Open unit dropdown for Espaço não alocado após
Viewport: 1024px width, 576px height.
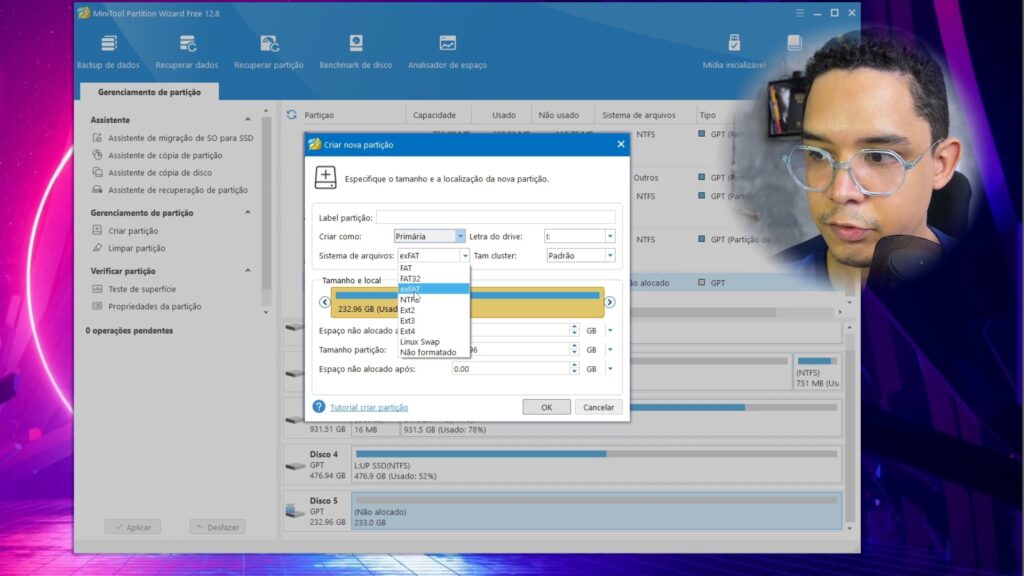(x=610, y=369)
